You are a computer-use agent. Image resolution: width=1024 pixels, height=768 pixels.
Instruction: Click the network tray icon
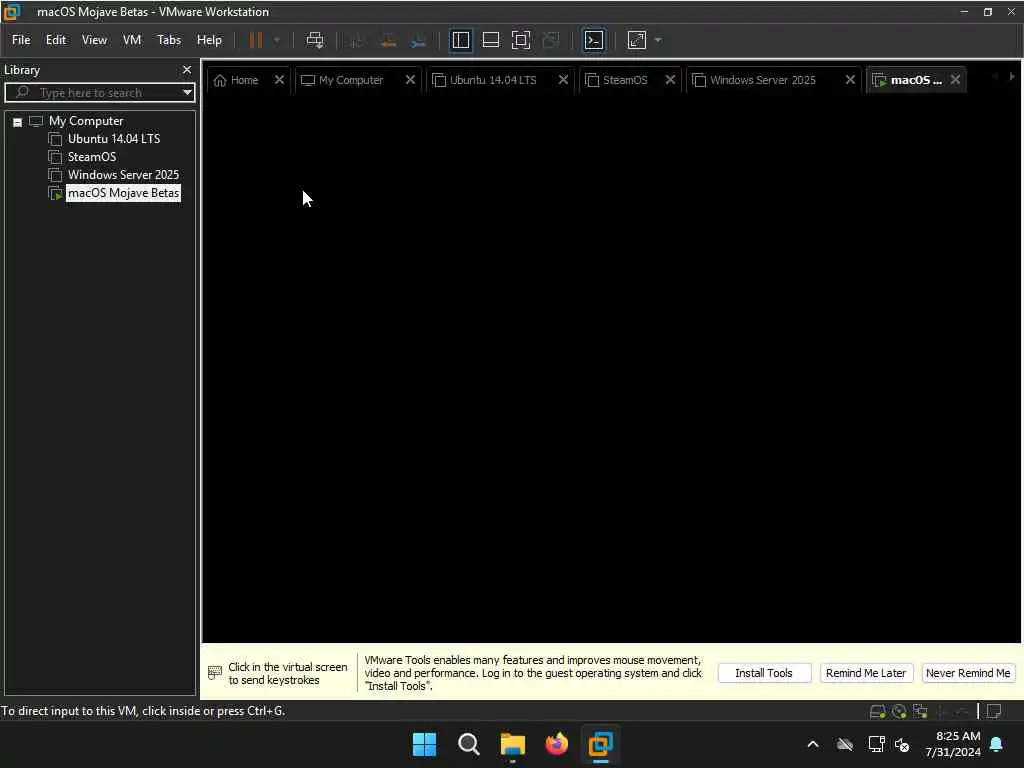[876, 744]
